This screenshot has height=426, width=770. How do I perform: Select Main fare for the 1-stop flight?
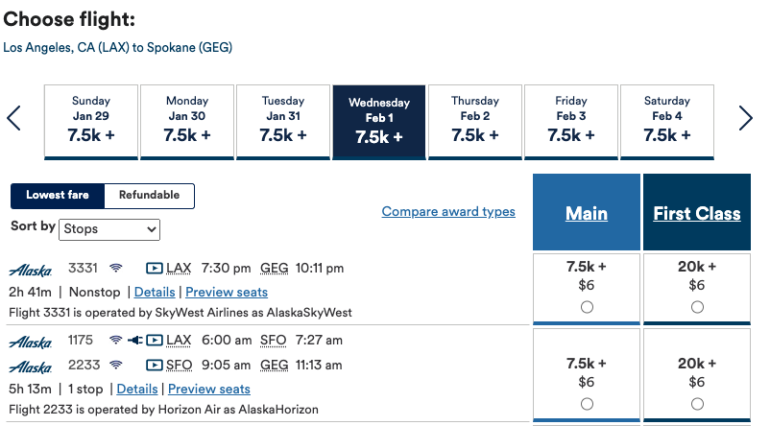pos(586,403)
